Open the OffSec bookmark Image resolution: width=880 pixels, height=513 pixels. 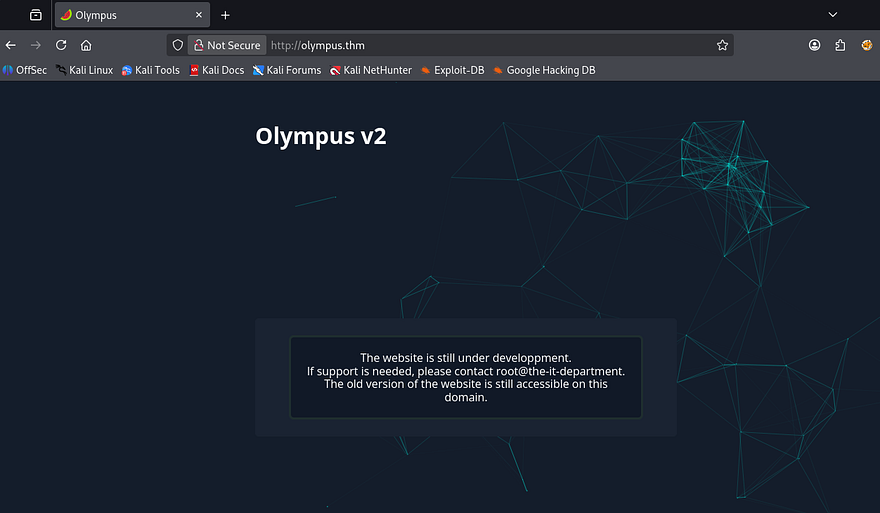point(25,70)
